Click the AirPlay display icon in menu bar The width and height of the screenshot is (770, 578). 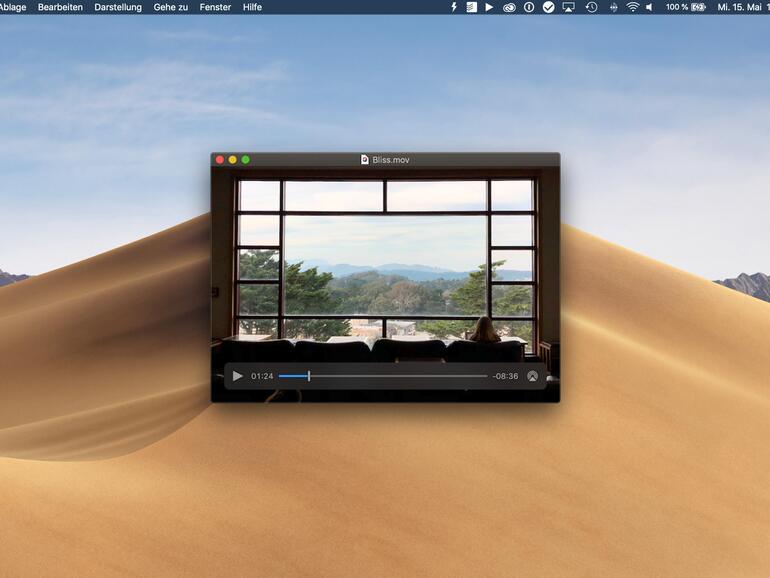[x=569, y=7]
